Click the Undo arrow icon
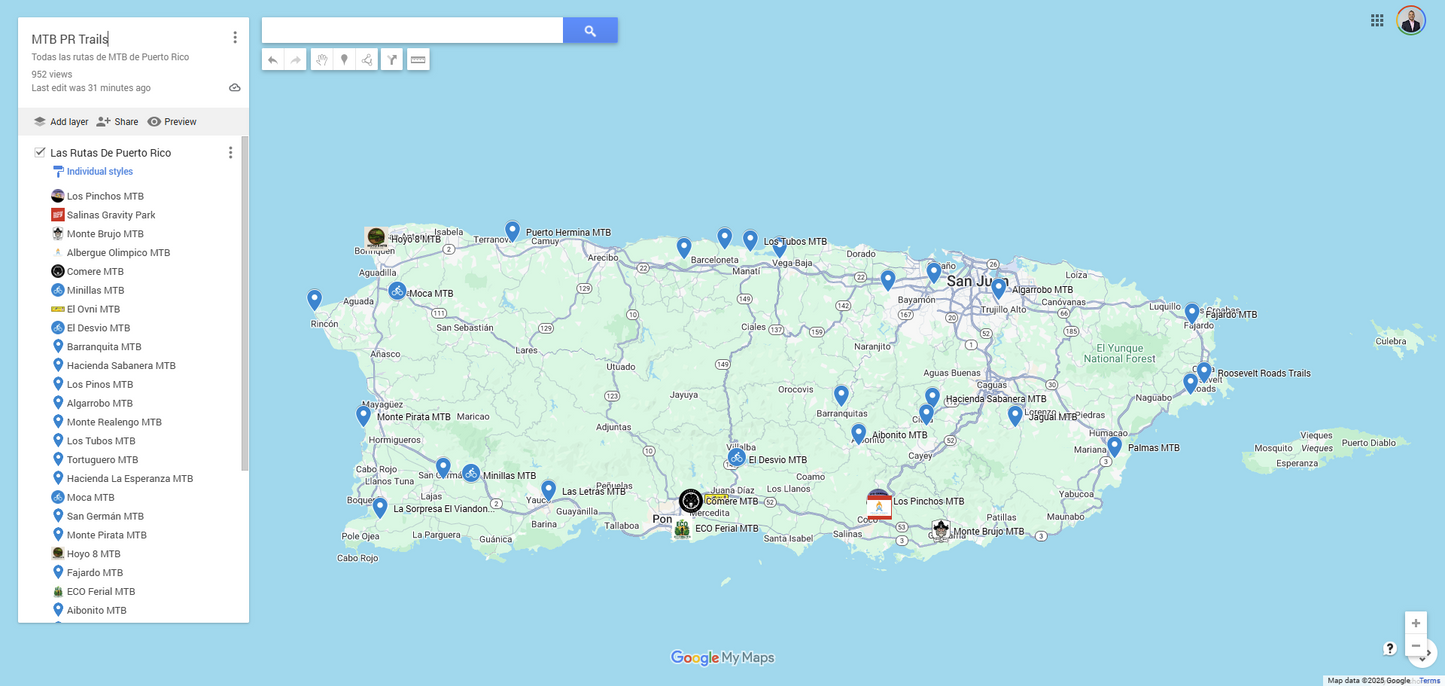 pos(271,59)
